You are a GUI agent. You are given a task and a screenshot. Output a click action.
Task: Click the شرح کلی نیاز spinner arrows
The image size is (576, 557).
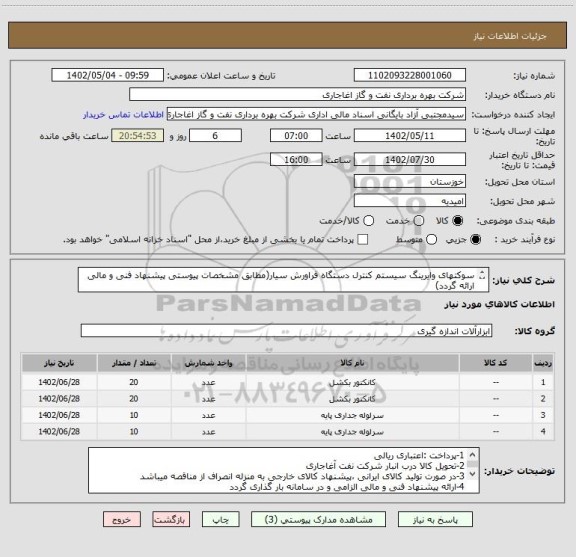[482, 275]
